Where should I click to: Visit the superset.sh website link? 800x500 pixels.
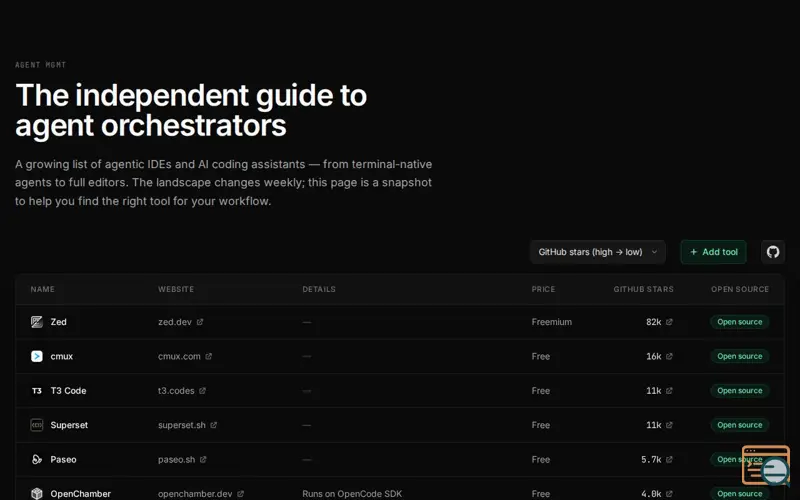(x=182, y=425)
